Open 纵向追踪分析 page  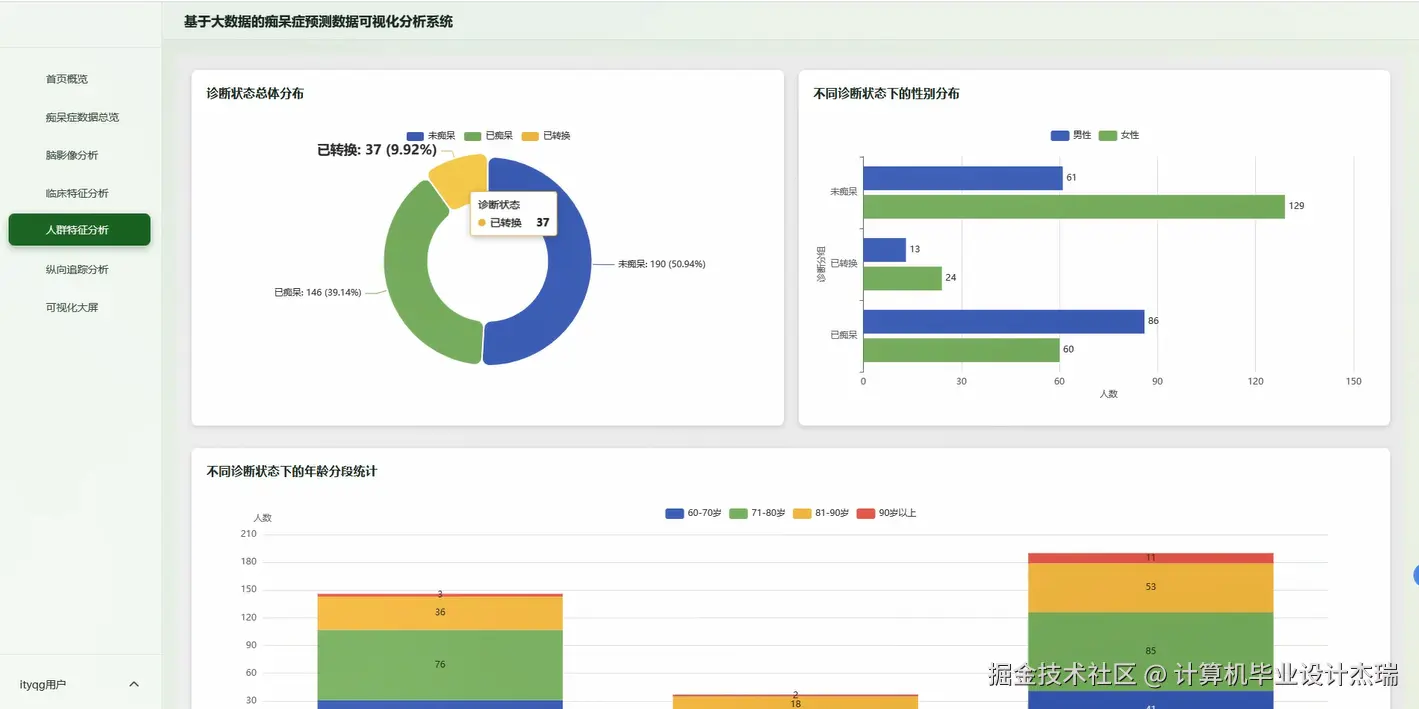click(77, 269)
